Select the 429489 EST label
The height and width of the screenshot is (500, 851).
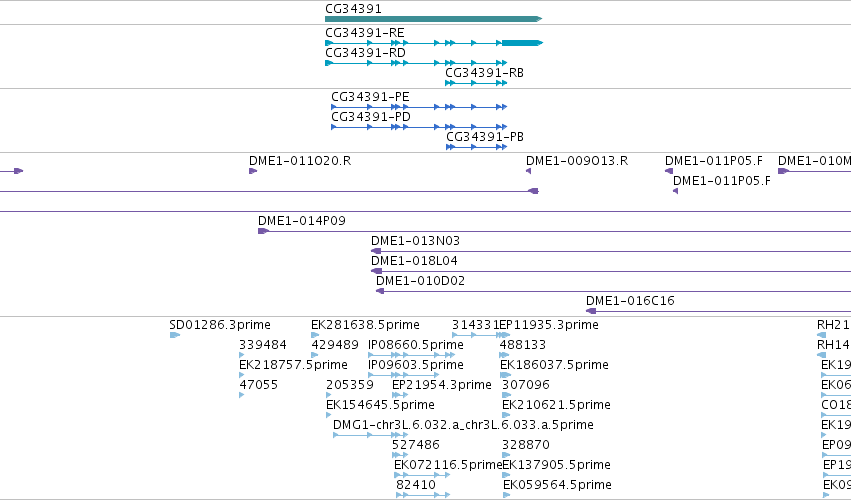pos(335,345)
